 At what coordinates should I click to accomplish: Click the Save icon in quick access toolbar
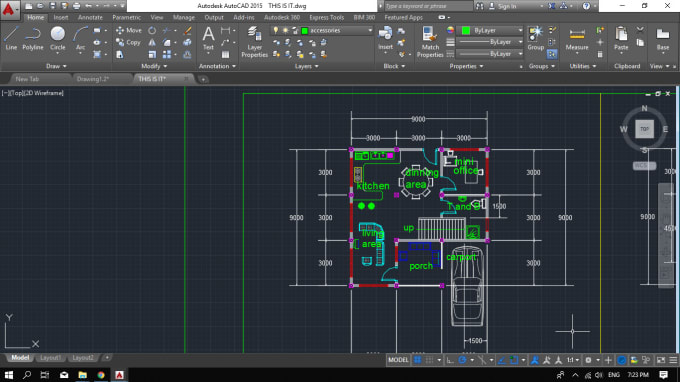(x=52, y=6)
